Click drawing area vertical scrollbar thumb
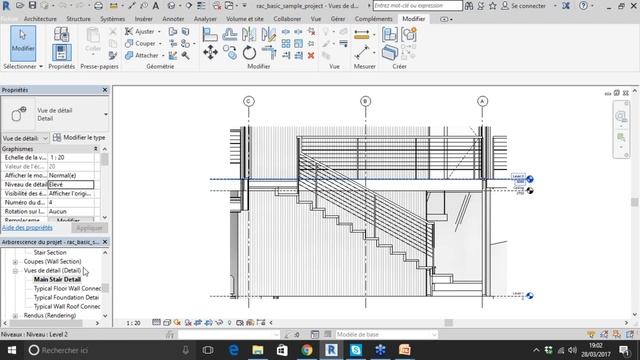Image resolution: width=640 pixels, height=360 pixels. [634, 202]
